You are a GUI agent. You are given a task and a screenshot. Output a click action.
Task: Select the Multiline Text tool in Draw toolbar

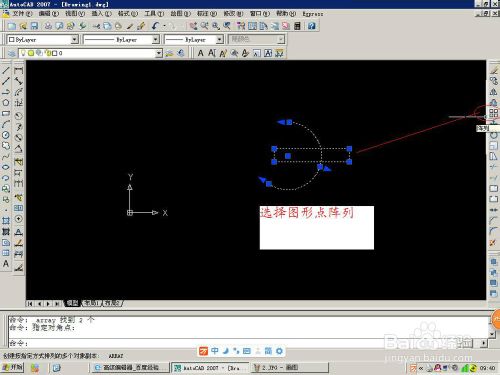6,264
